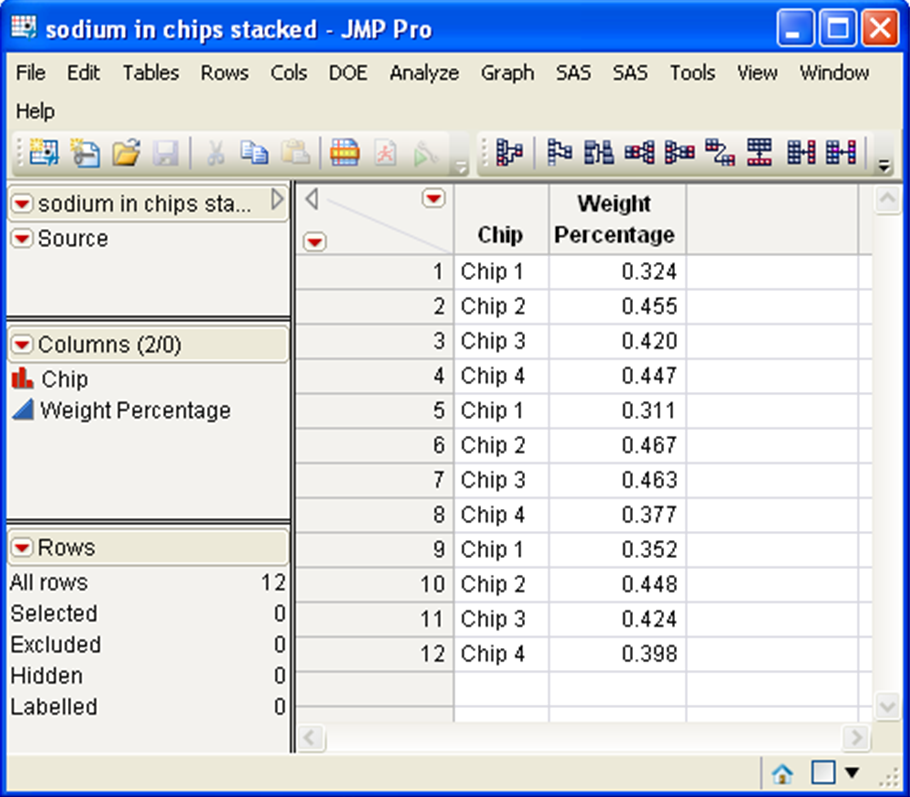Click the scissors Cut toolbar icon
This screenshot has height=797, width=910.
point(214,153)
